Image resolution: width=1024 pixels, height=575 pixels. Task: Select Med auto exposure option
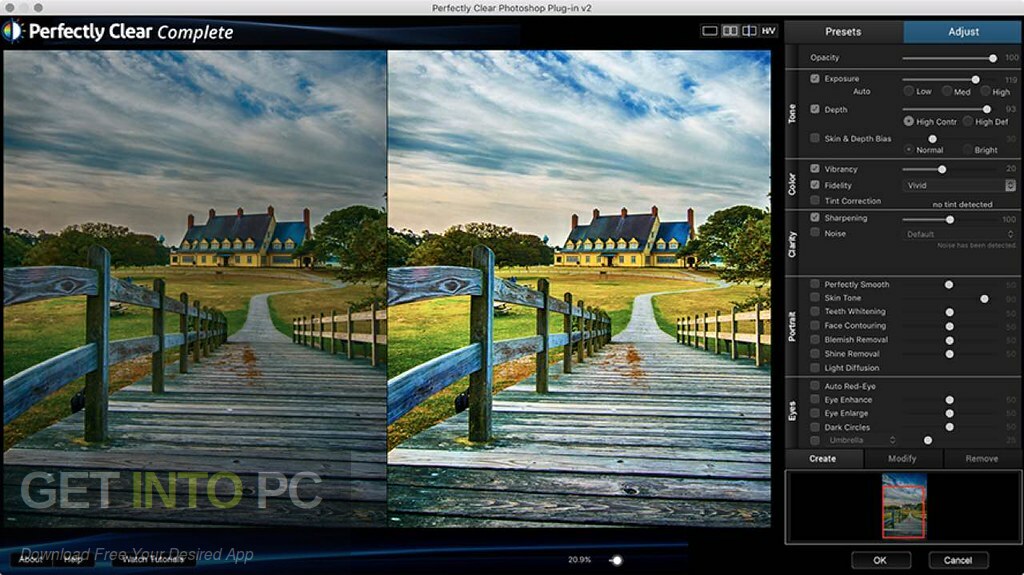946,91
